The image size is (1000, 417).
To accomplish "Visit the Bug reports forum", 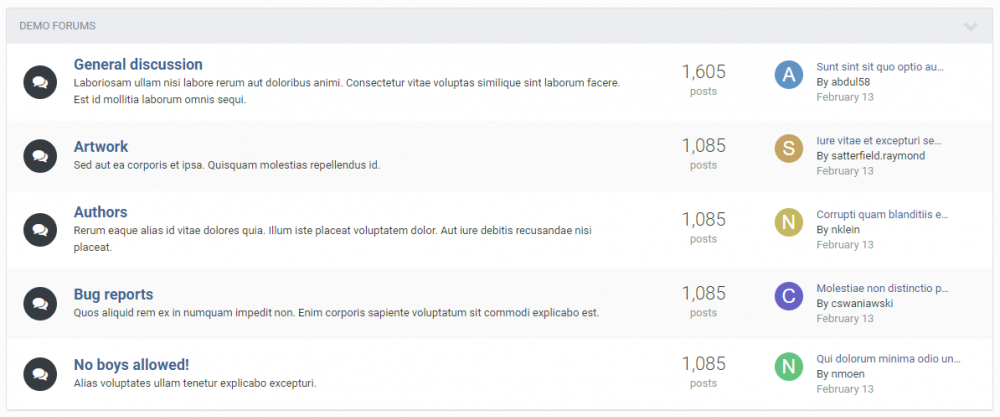I will coord(113,294).
